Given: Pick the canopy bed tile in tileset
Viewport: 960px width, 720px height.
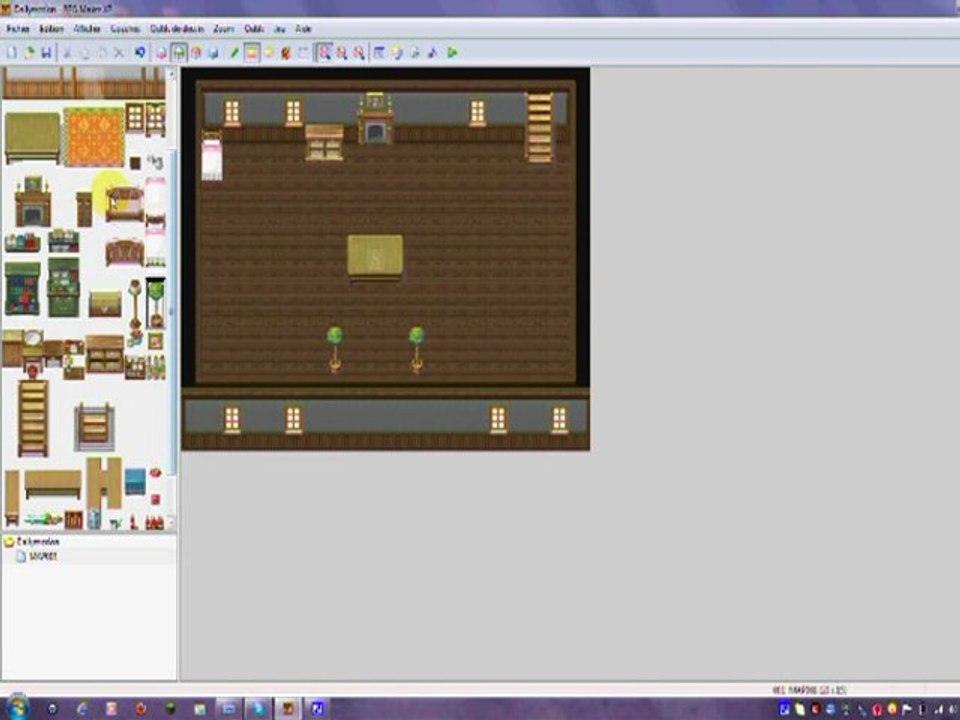Looking at the screenshot, I should (x=124, y=204).
